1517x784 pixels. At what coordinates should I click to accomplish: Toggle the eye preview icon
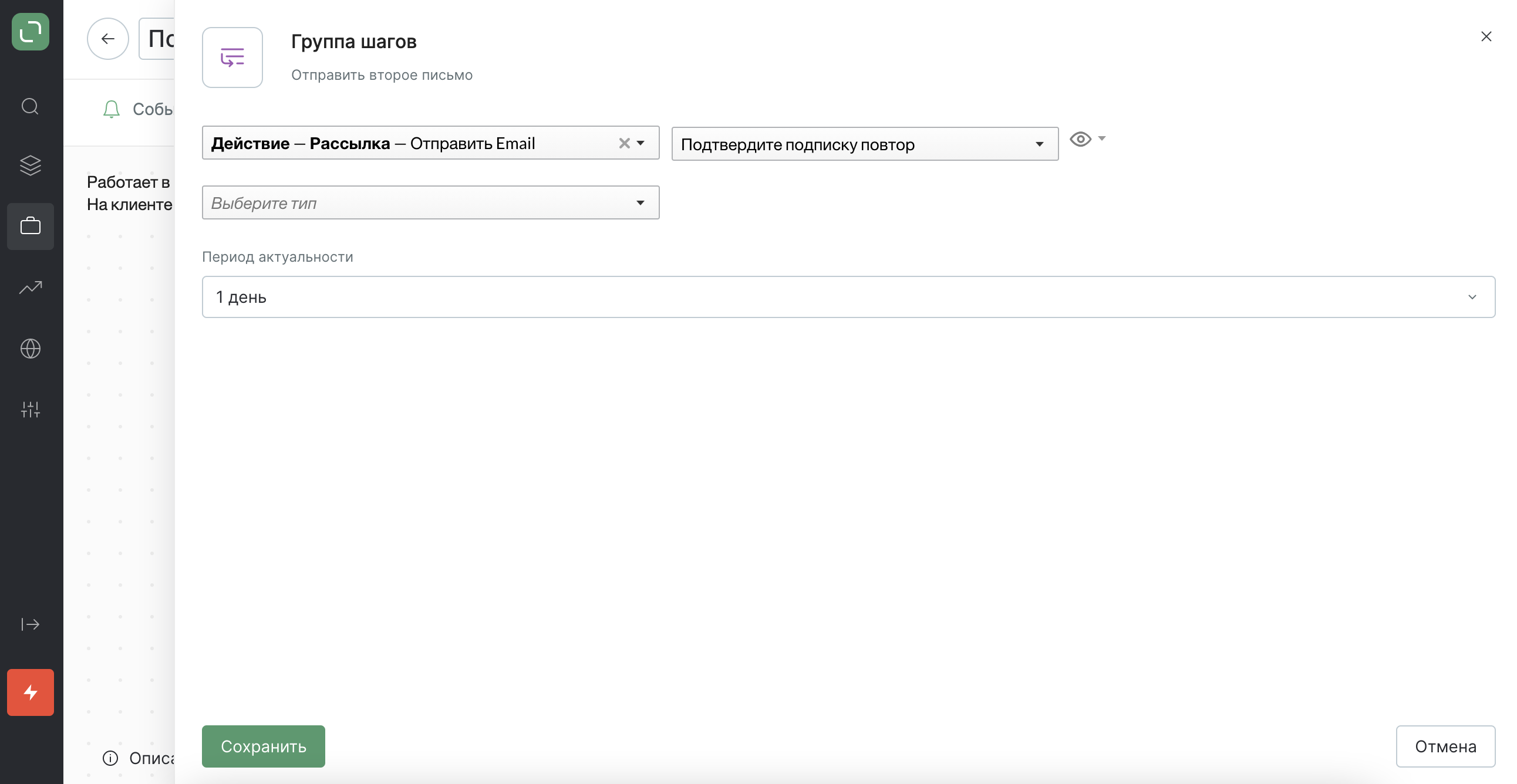point(1081,140)
